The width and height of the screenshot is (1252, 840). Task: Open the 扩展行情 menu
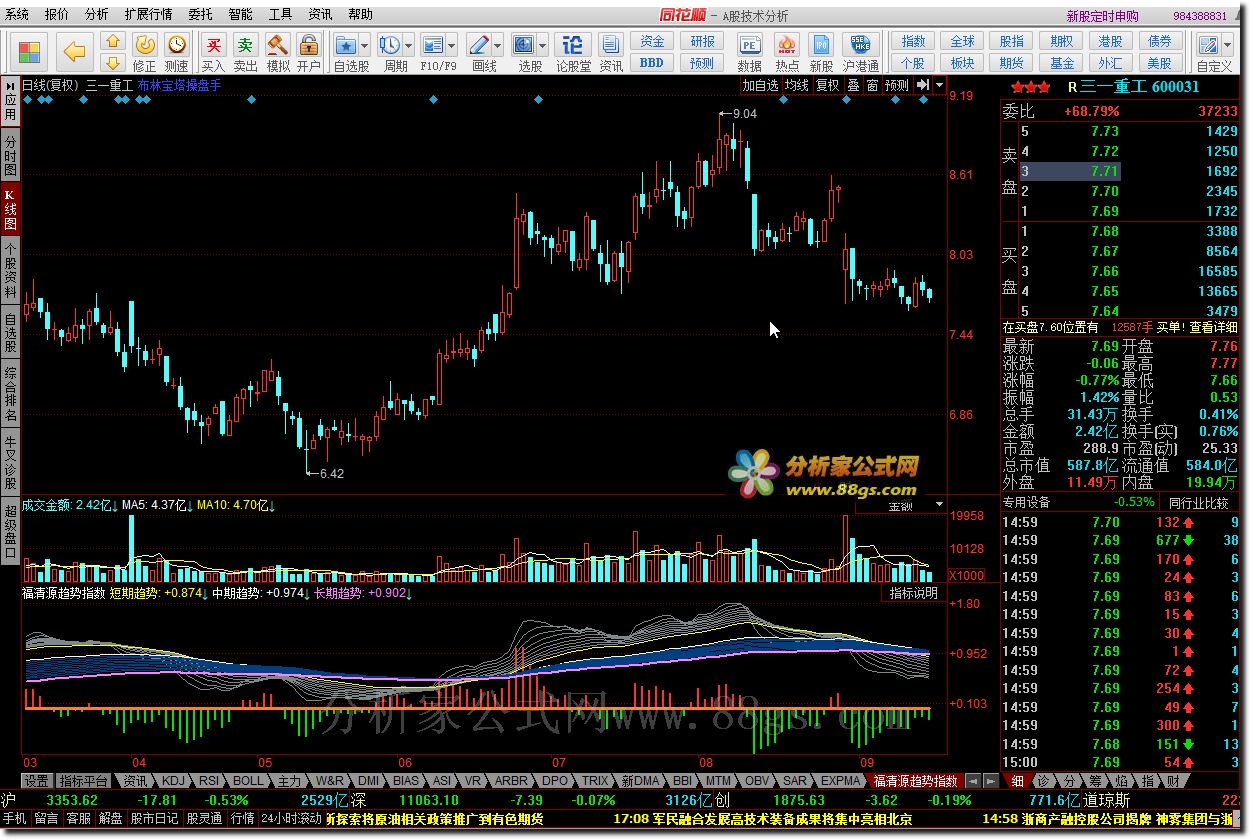point(148,15)
